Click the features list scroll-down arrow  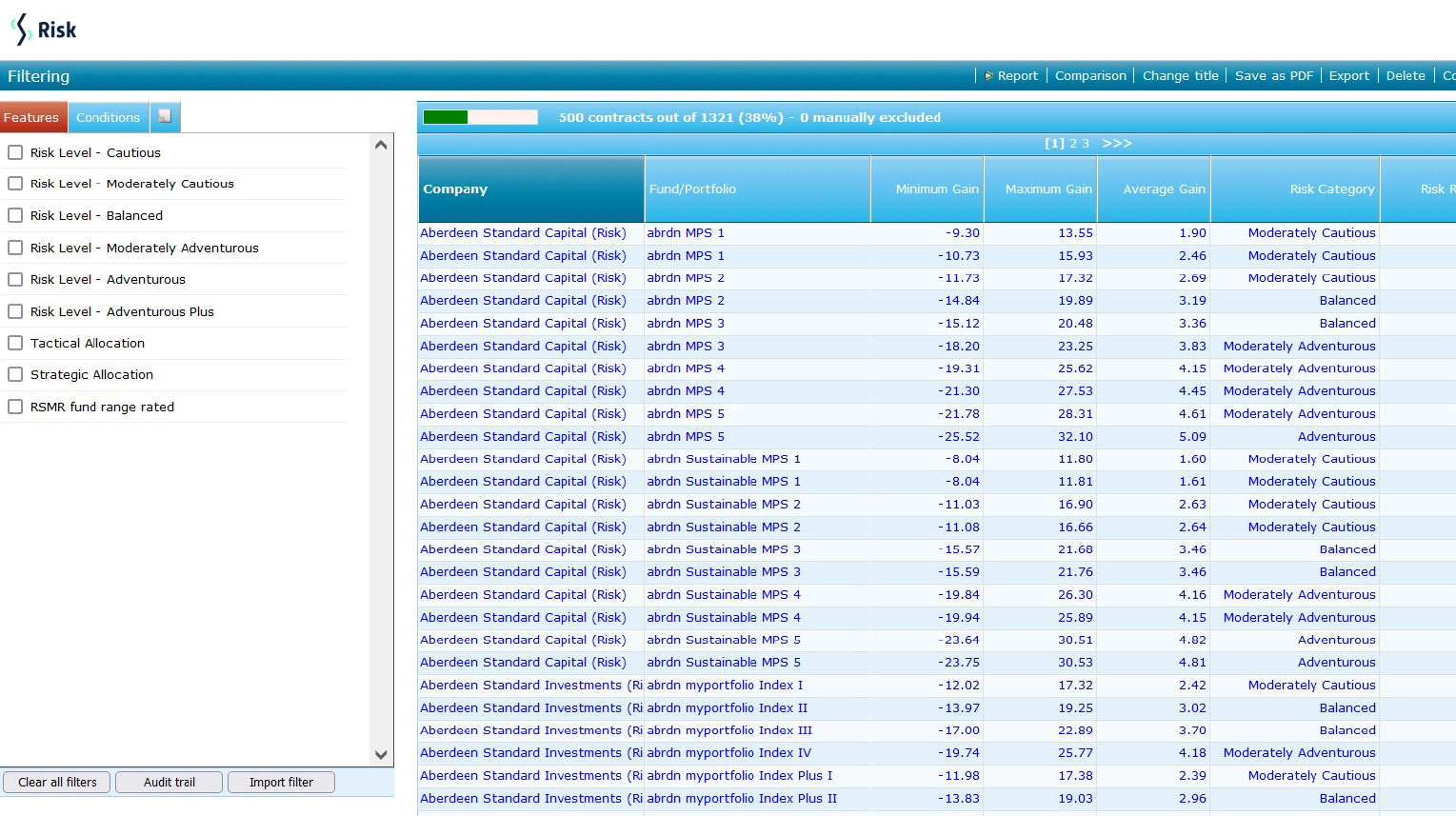click(381, 755)
